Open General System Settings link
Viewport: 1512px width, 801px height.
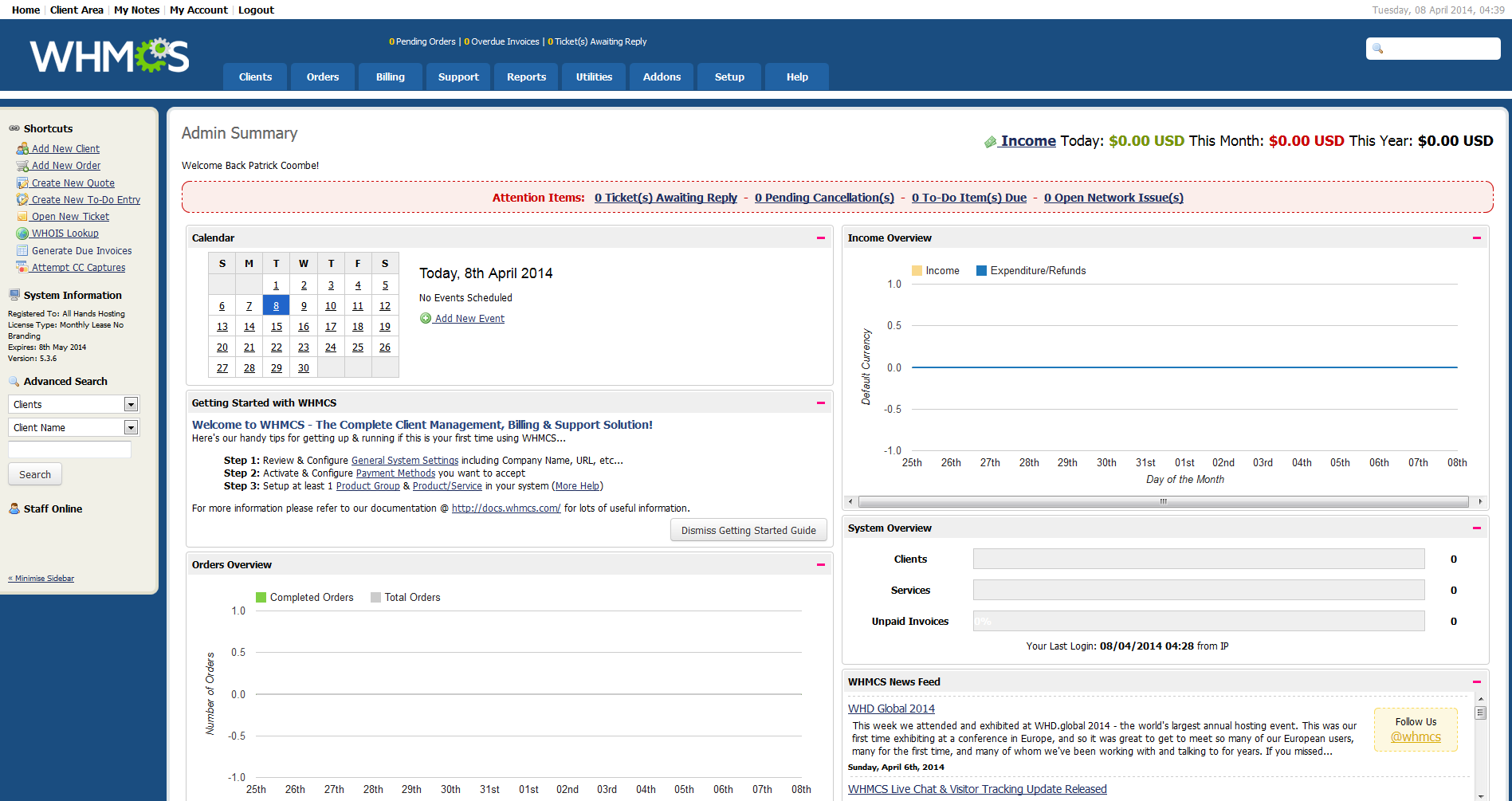pyautogui.click(x=405, y=461)
